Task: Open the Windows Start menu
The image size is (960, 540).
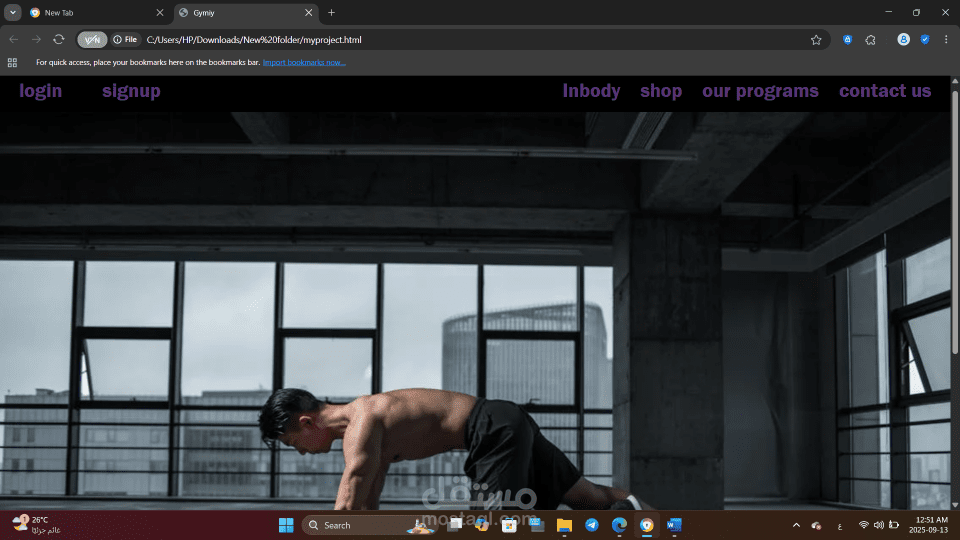Action: tap(286, 525)
